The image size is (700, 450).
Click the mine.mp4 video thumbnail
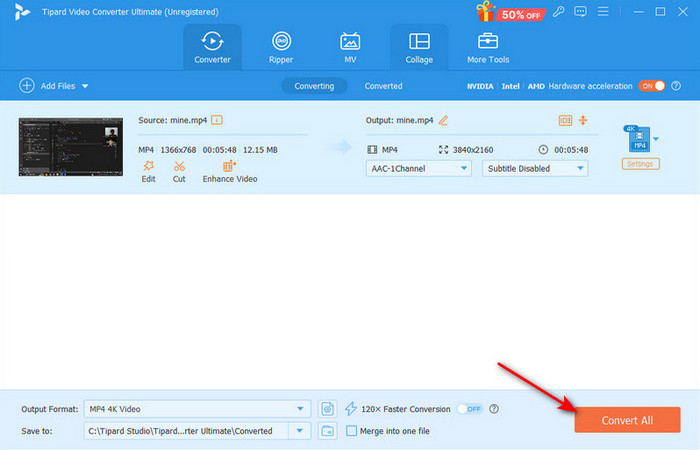pos(71,146)
